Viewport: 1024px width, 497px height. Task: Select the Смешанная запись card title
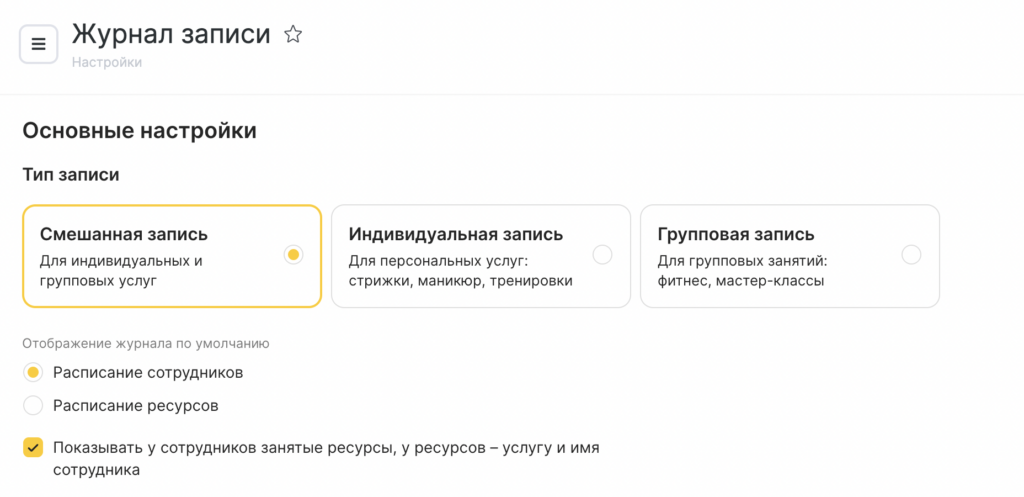[x=124, y=234]
